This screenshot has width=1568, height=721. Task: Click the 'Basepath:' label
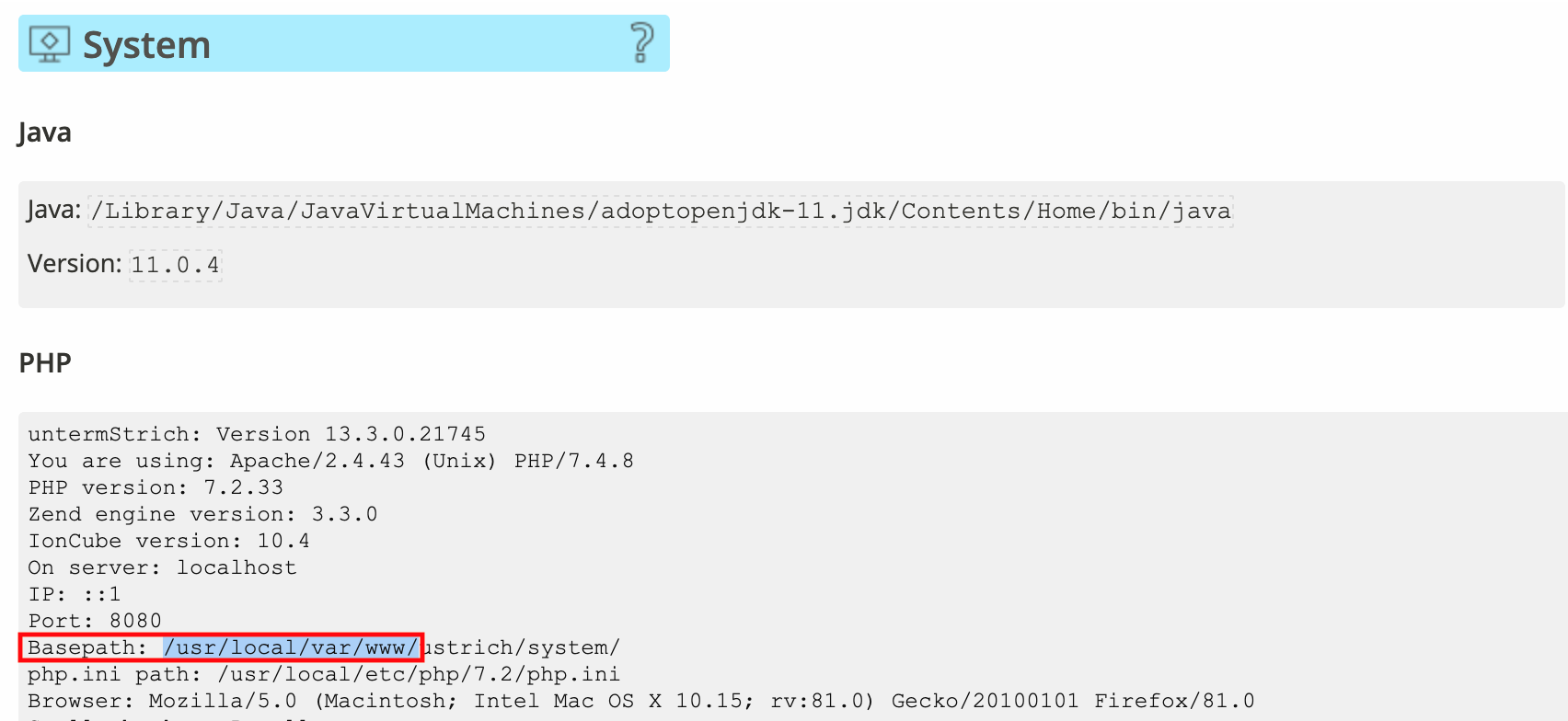coord(86,647)
